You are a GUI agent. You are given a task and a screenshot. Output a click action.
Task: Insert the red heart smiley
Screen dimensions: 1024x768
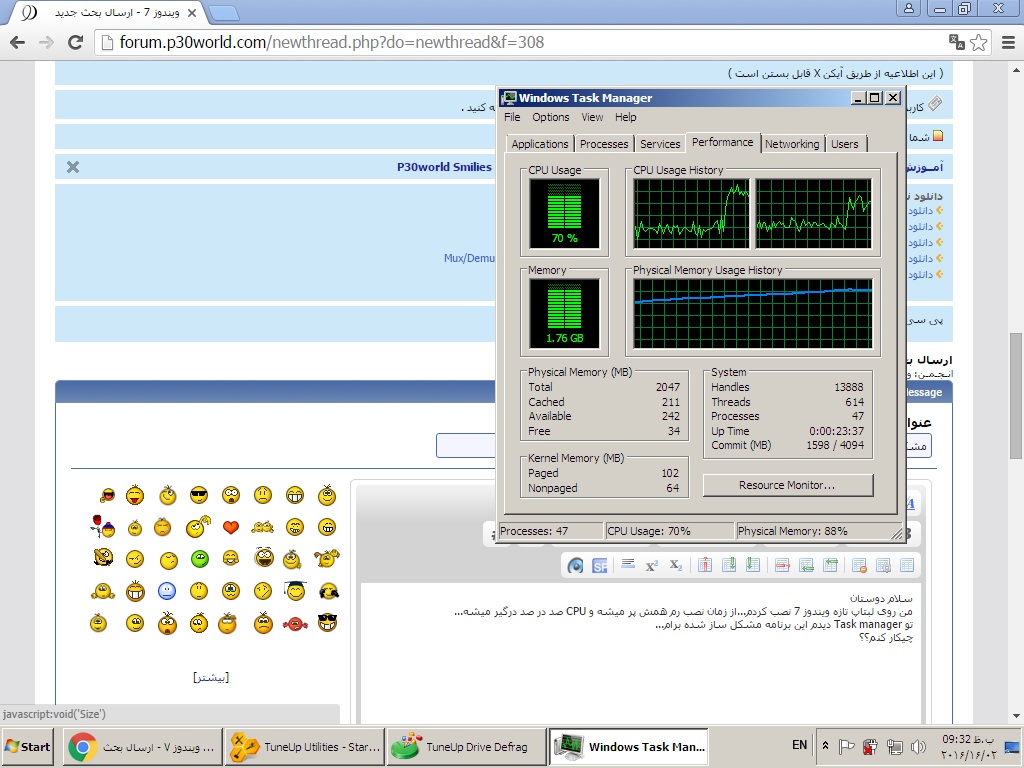point(231,527)
